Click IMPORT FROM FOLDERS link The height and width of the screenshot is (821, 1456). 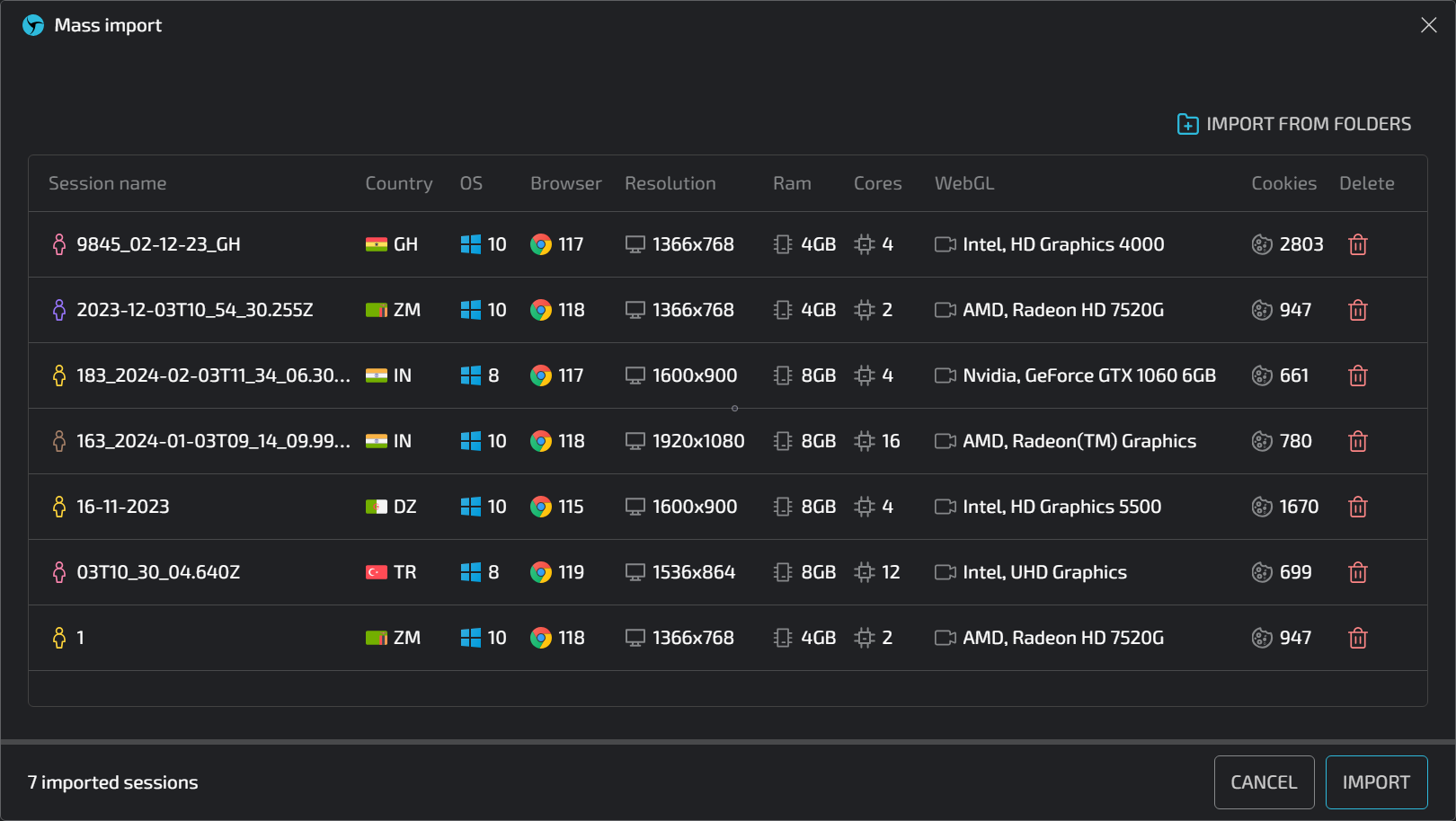(x=1308, y=124)
